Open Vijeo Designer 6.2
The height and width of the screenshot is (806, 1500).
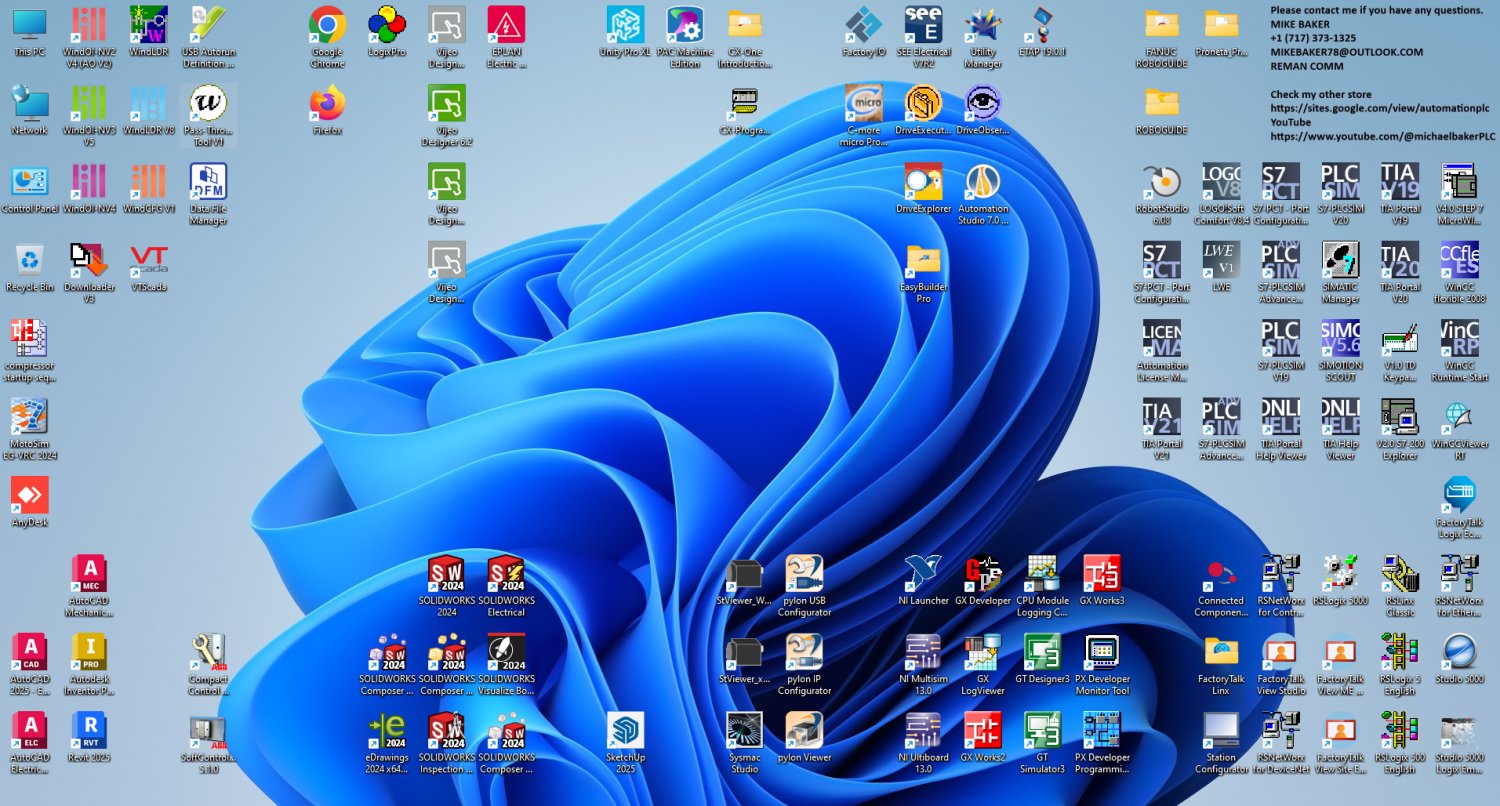[447, 115]
